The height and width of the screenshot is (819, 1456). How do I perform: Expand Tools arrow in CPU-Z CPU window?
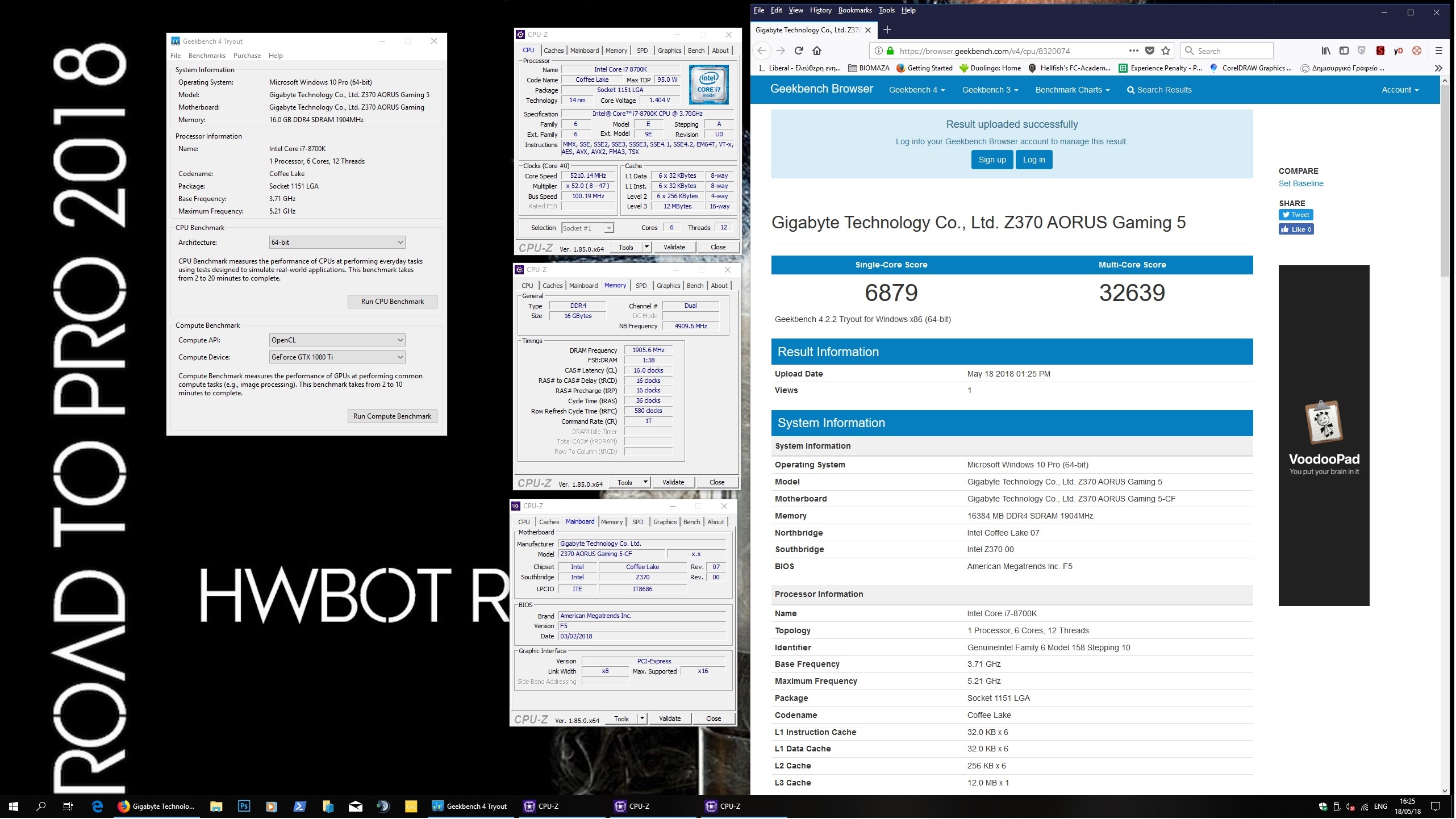[x=647, y=248]
